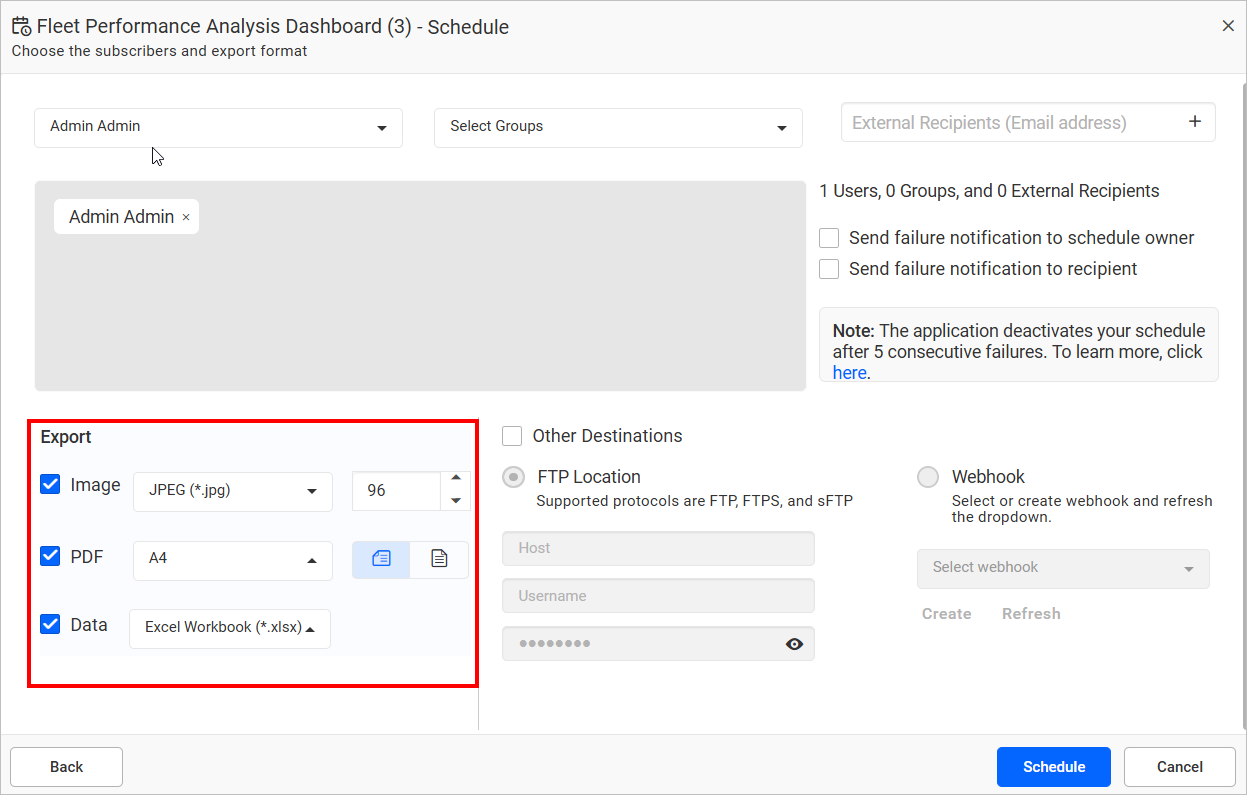The image size is (1247, 795).
Task: Increase image quality with up arrow
Action: 456,479
